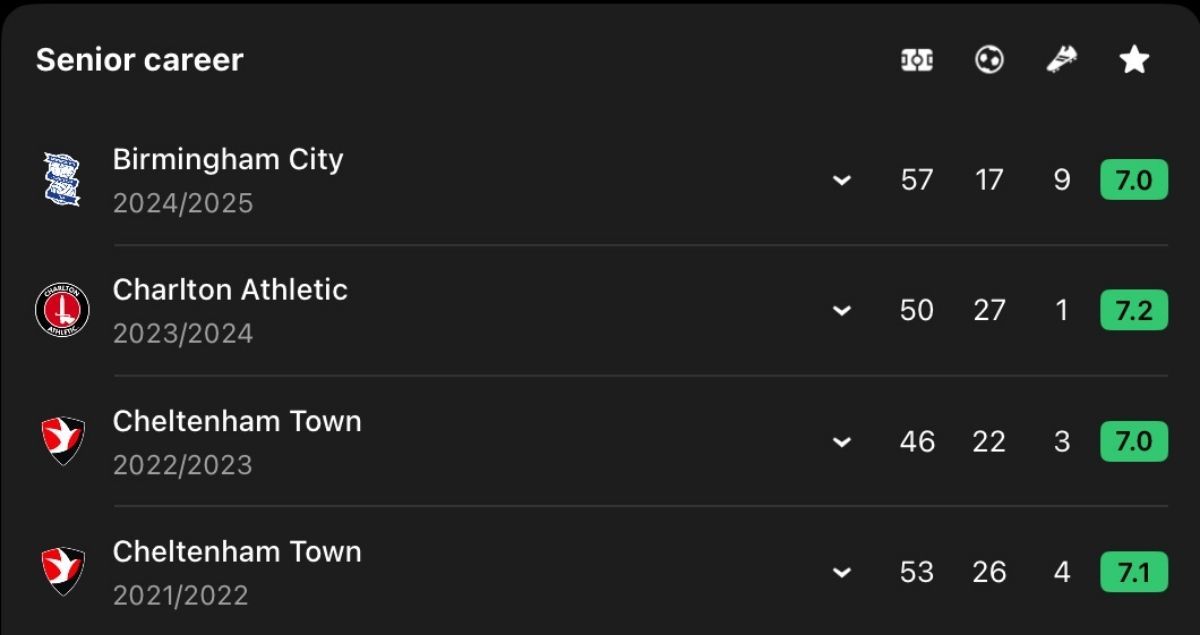
Task: Open the Birmingham City team link
Action: pyautogui.click(x=228, y=159)
